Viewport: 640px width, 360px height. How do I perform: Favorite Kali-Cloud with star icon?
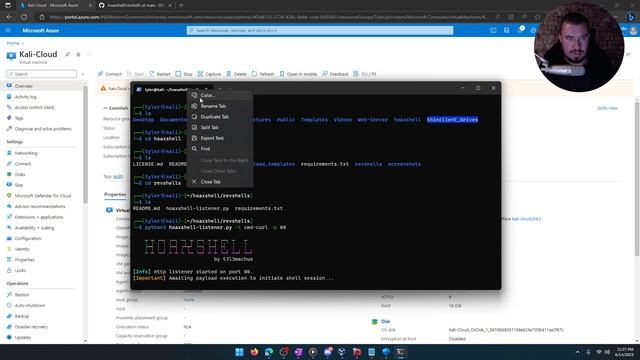pos(78,54)
